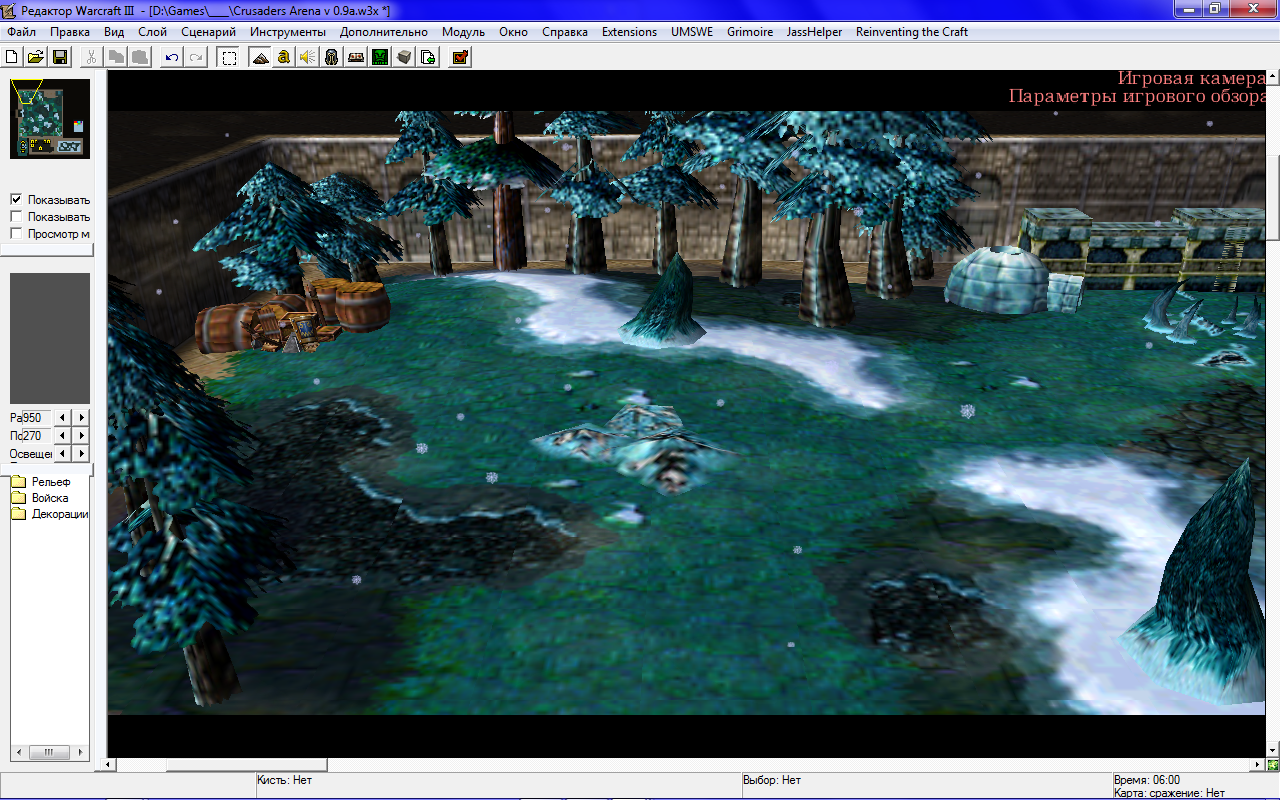Viewport: 1280px width, 800px height.
Task: Open a map using the folder icon
Action: coord(35,57)
